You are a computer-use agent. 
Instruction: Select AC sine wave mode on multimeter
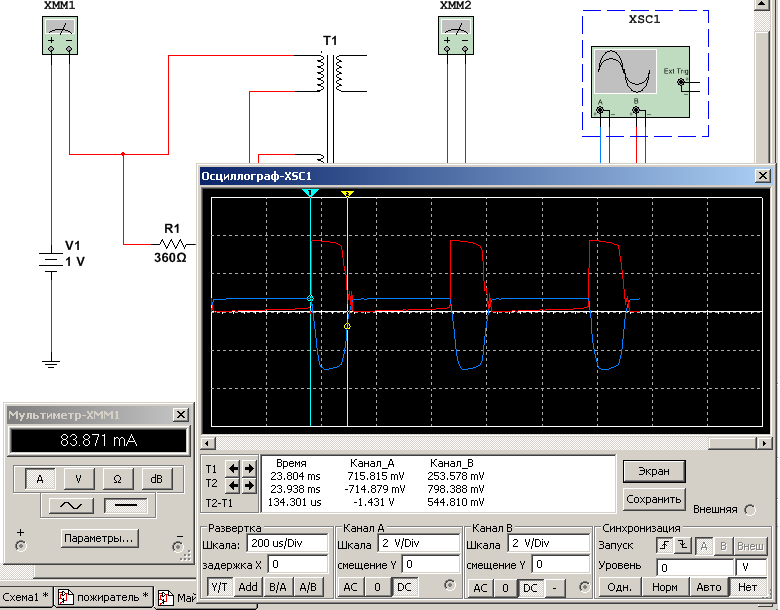[x=72, y=507]
